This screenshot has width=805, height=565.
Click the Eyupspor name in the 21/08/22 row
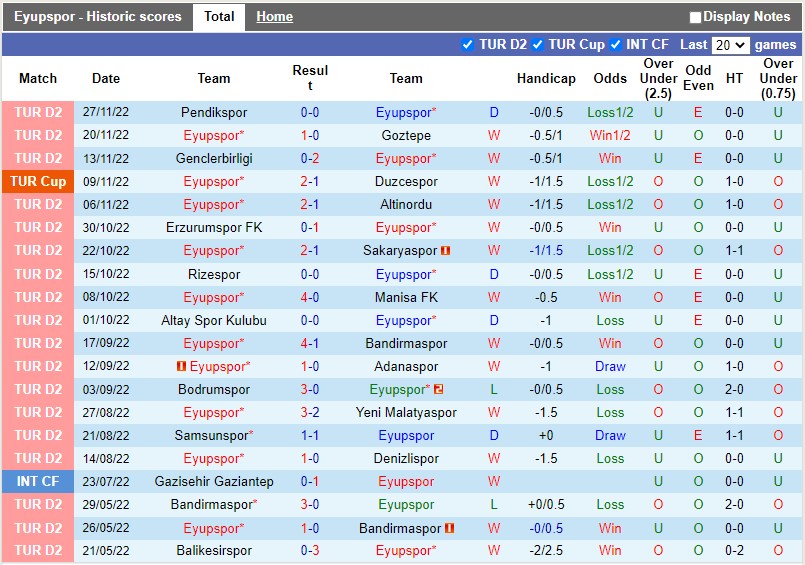coord(406,435)
